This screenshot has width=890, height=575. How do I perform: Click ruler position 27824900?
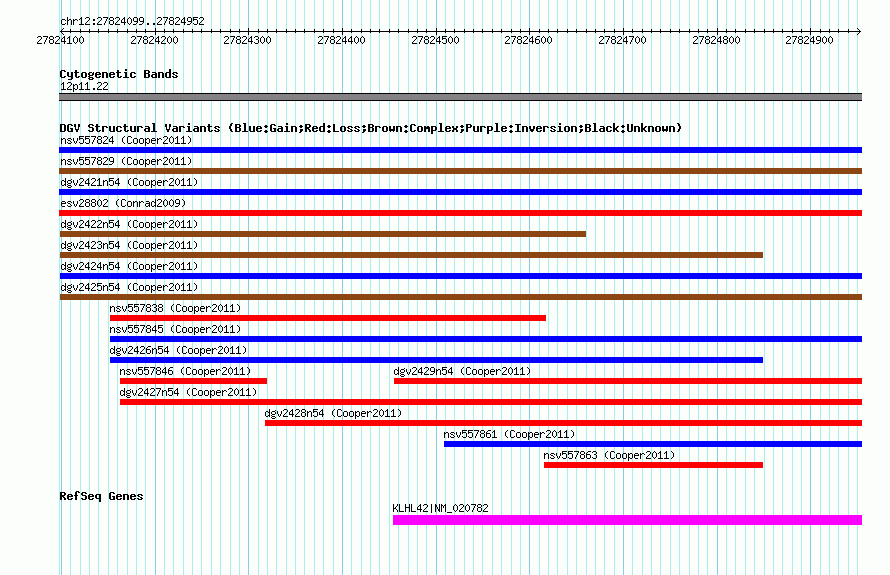point(809,40)
